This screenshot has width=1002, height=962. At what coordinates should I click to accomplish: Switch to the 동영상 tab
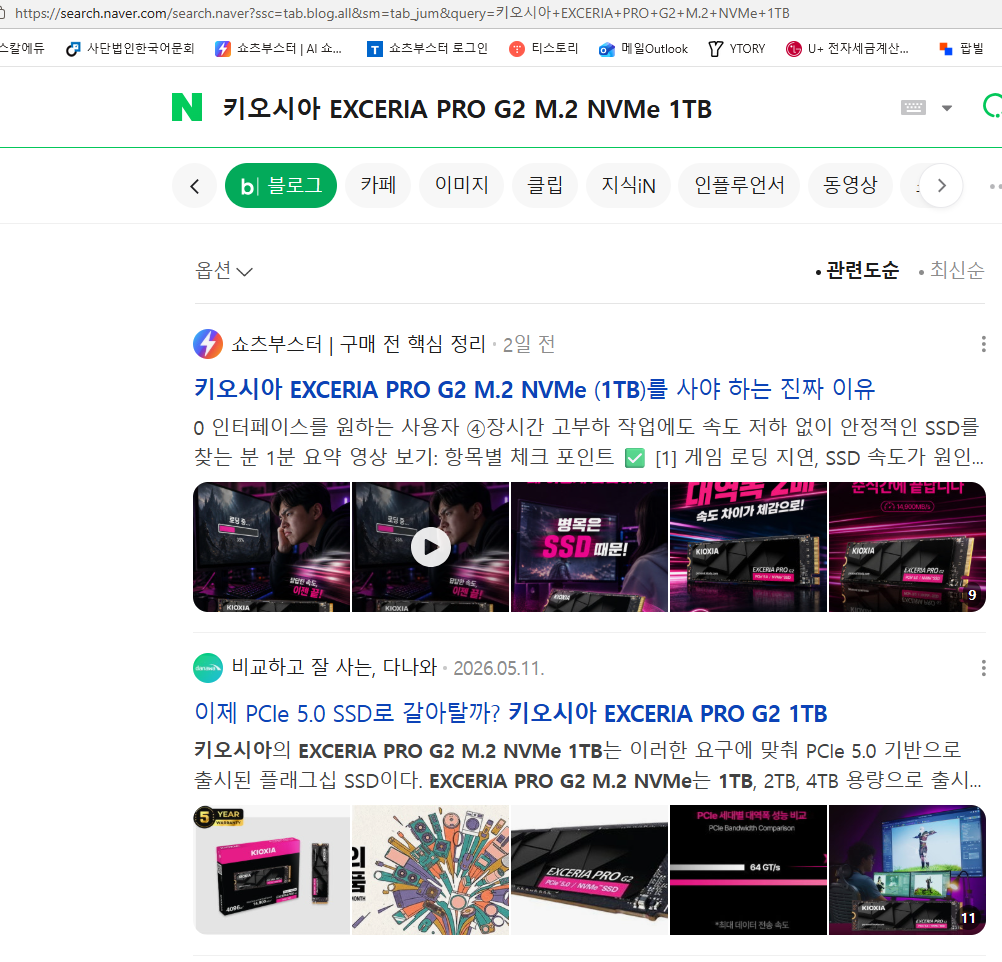click(x=850, y=186)
